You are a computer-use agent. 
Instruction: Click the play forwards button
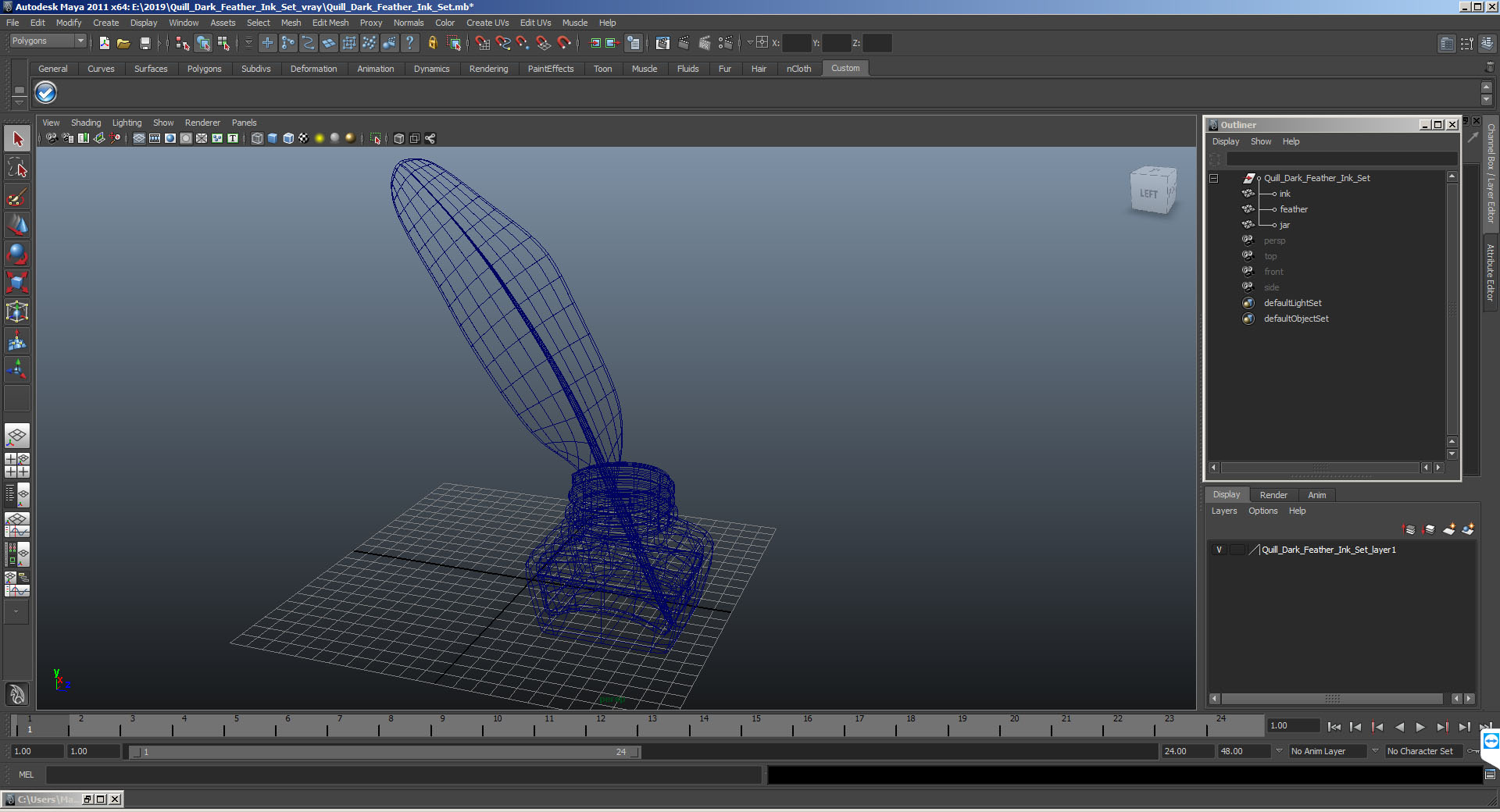point(1420,727)
